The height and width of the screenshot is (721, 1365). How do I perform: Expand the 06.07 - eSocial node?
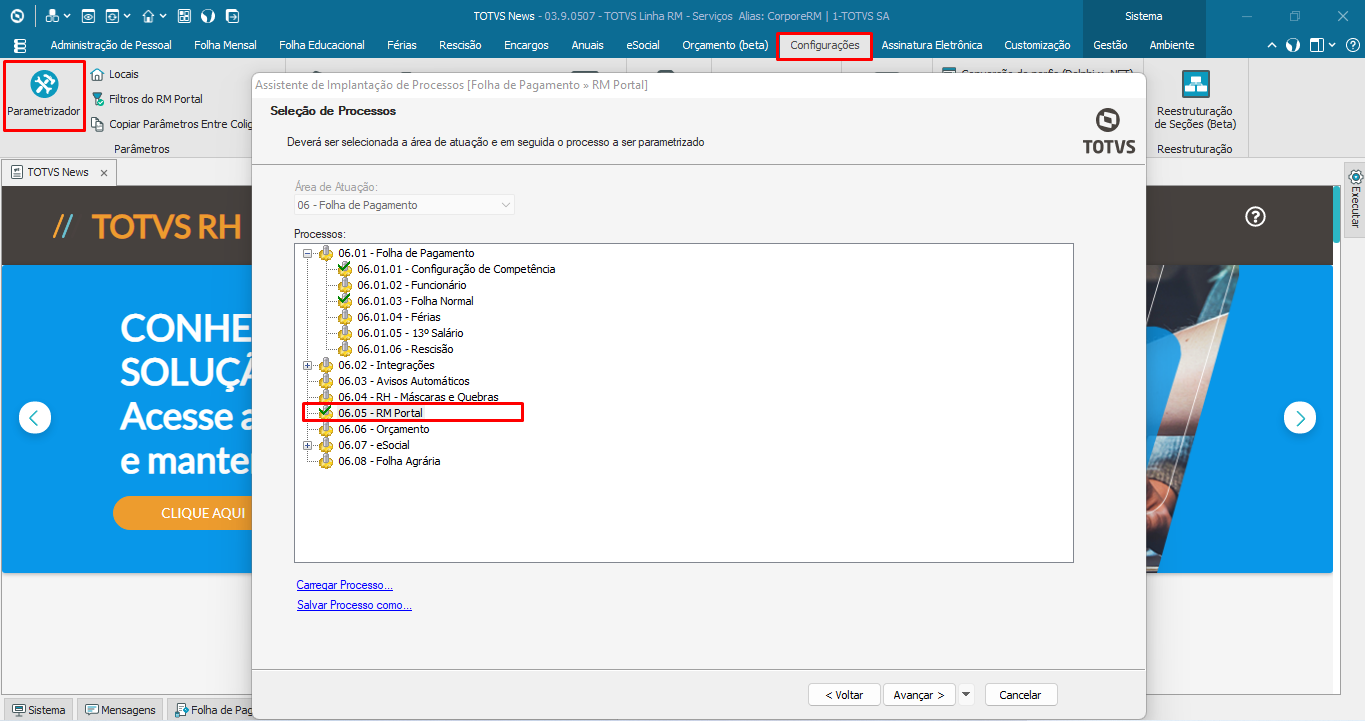click(x=308, y=445)
